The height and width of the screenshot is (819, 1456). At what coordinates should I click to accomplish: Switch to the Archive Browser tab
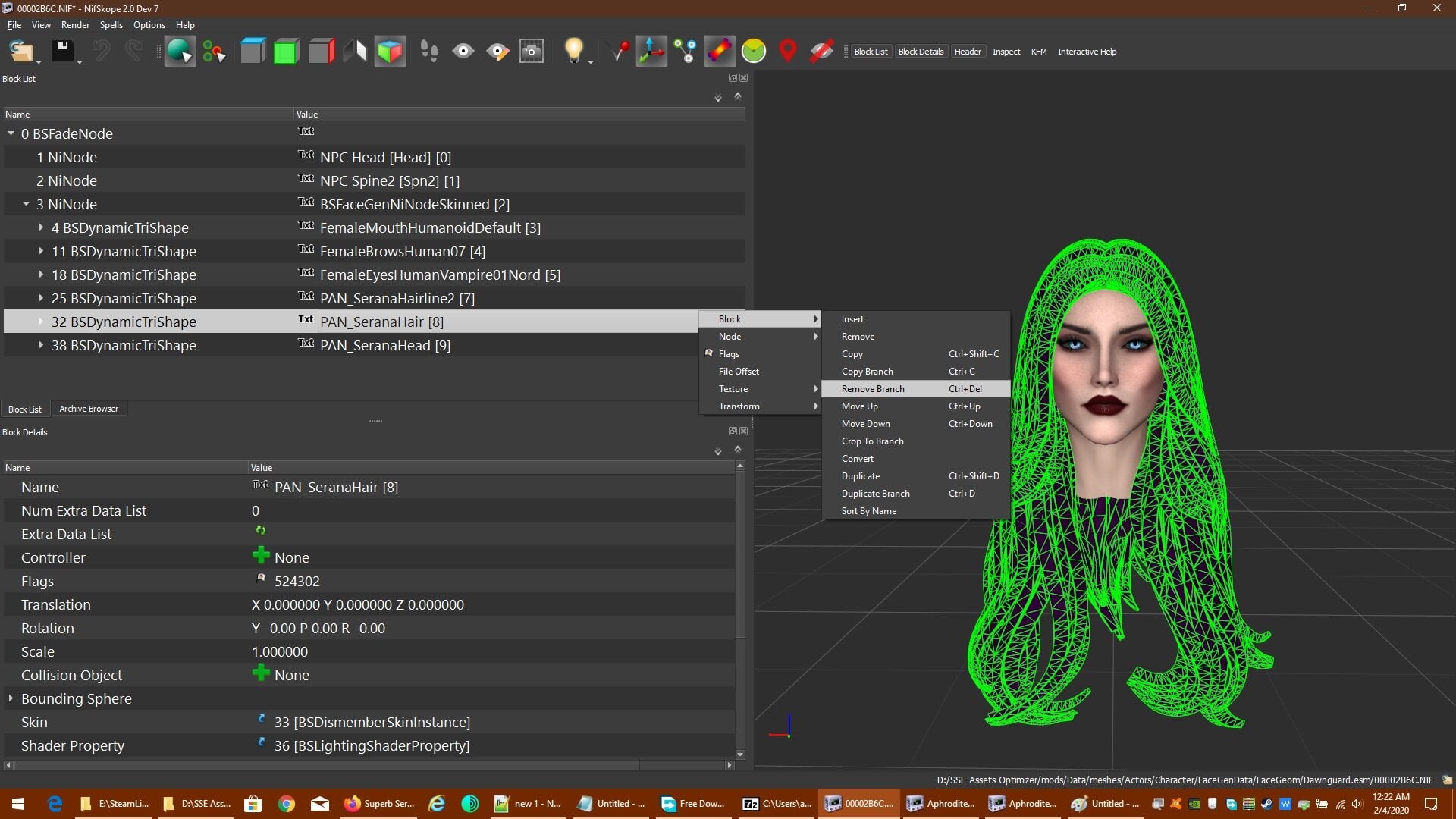coord(89,409)
